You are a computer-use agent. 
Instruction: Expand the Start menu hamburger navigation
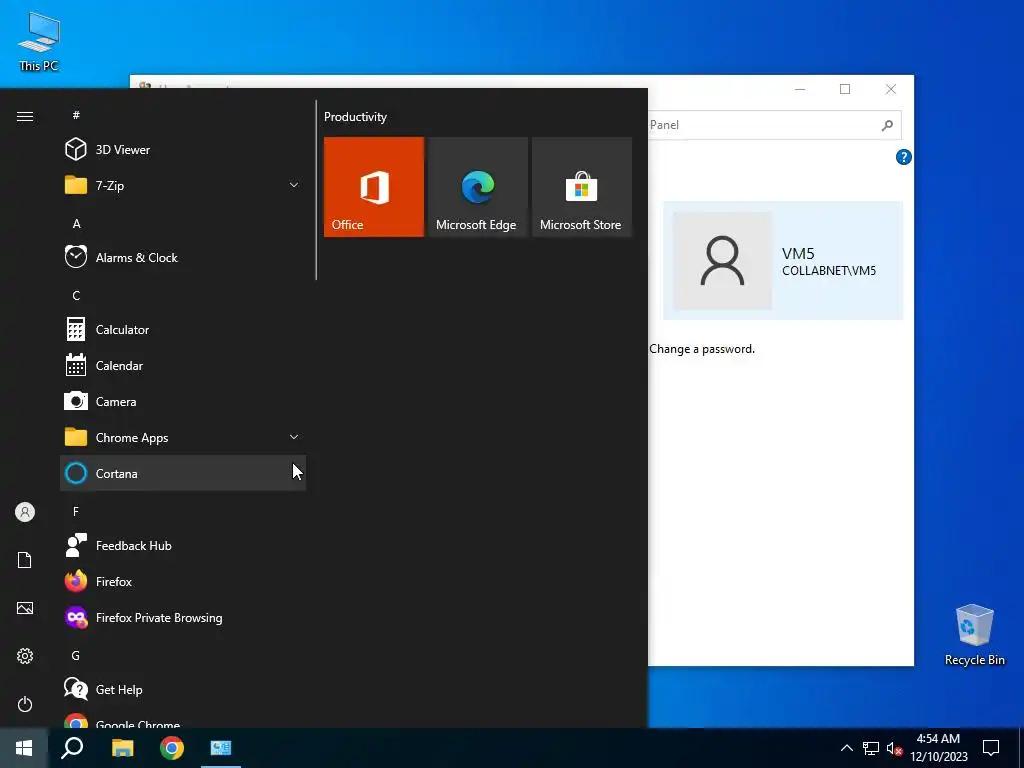(25, 116)
